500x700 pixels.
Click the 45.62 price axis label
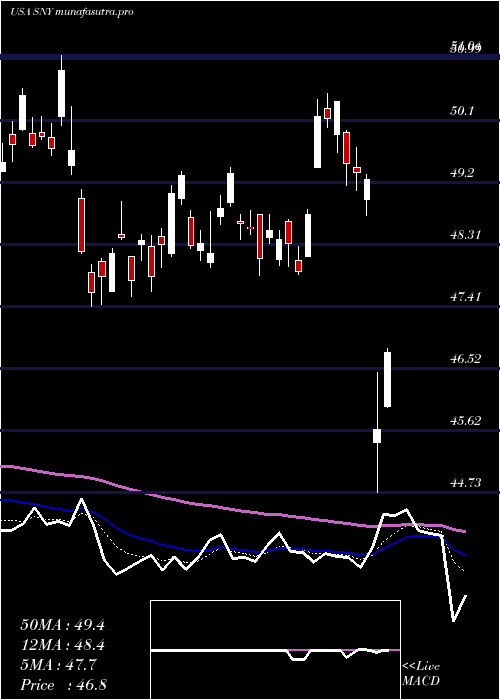pyautogui.click(x=466, y=421)
